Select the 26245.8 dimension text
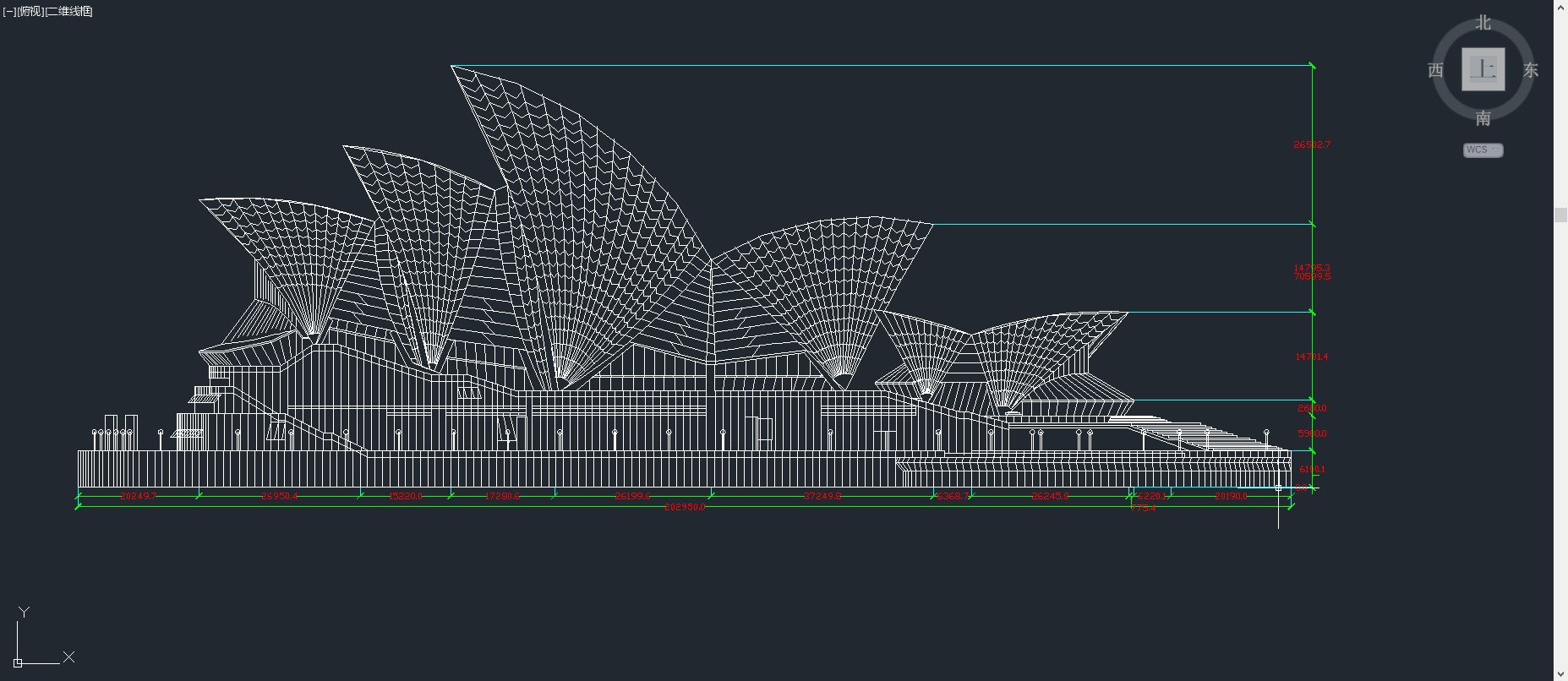The width and height of the screenshot is (1568, 681). pyautogui.click(x=1050, y=496)
